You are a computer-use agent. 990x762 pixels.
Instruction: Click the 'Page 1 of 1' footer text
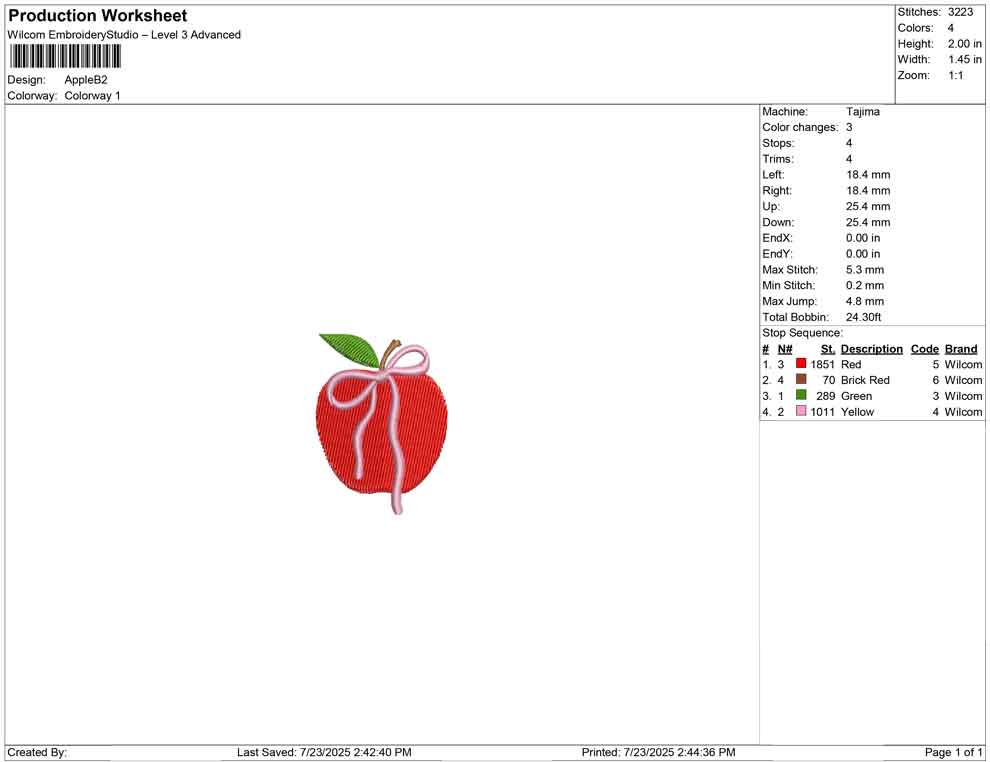point(953,752)
